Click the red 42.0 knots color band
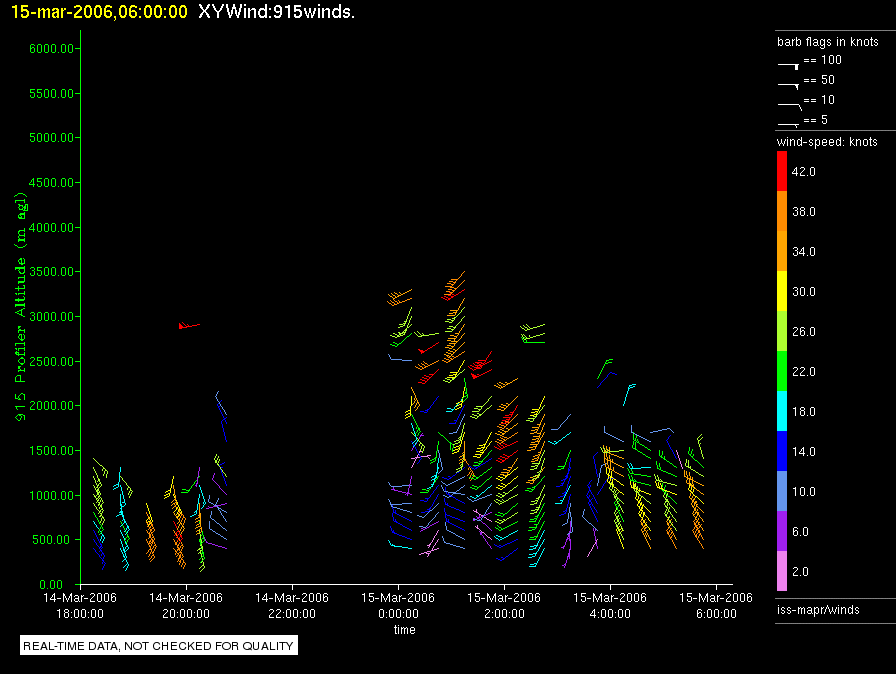Screen dimensions: 896x674 point(782,171)
